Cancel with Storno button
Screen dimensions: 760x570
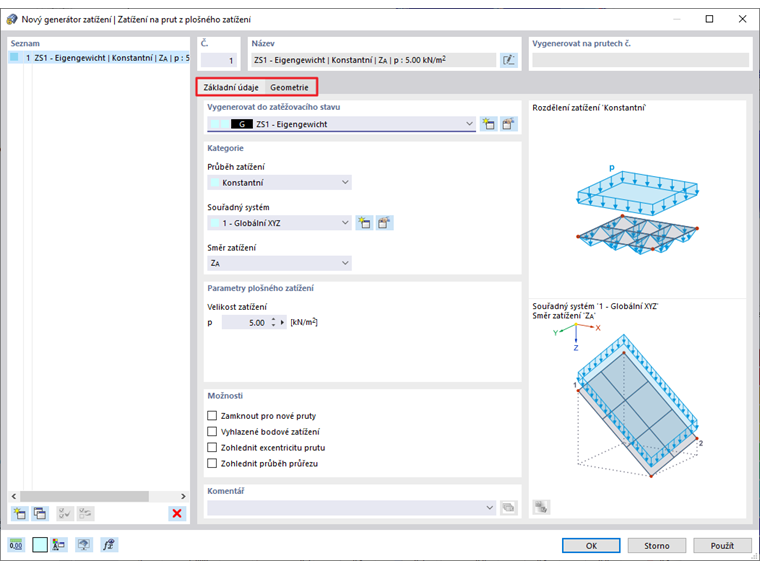coord(657,546)
